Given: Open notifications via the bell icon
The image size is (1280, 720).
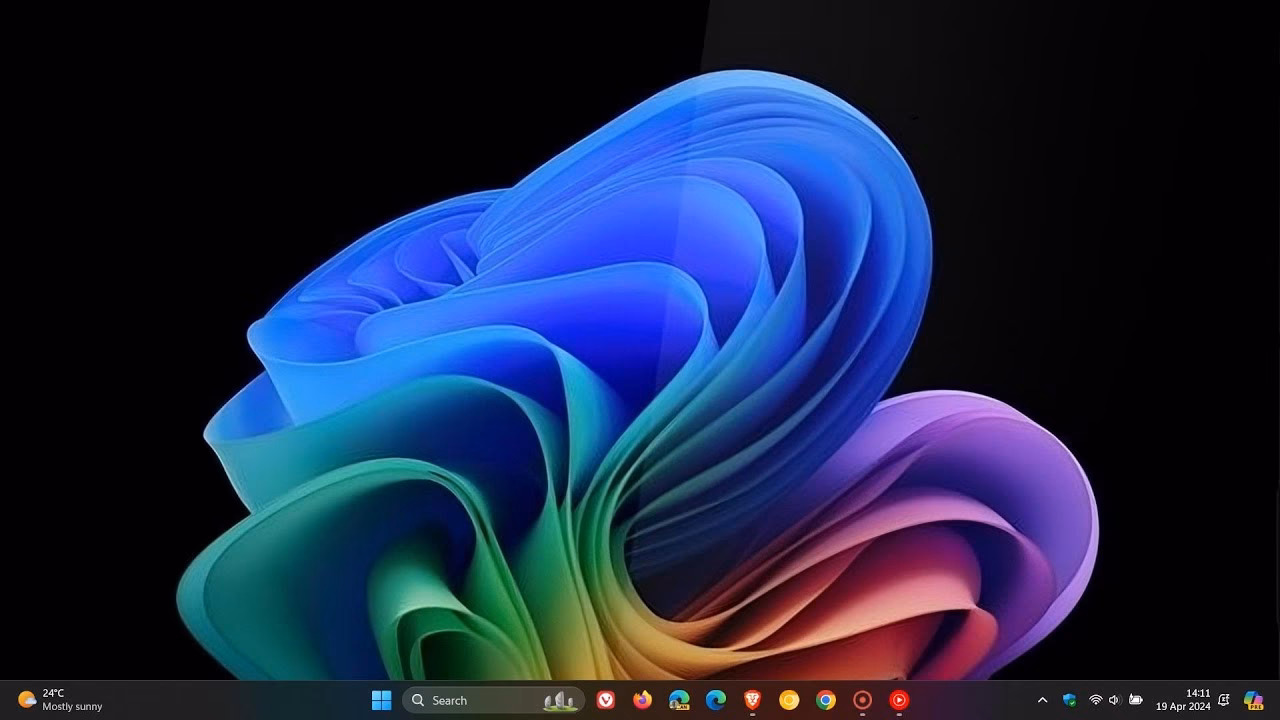Looking at the screenshot, I should tap(1223, 700).
